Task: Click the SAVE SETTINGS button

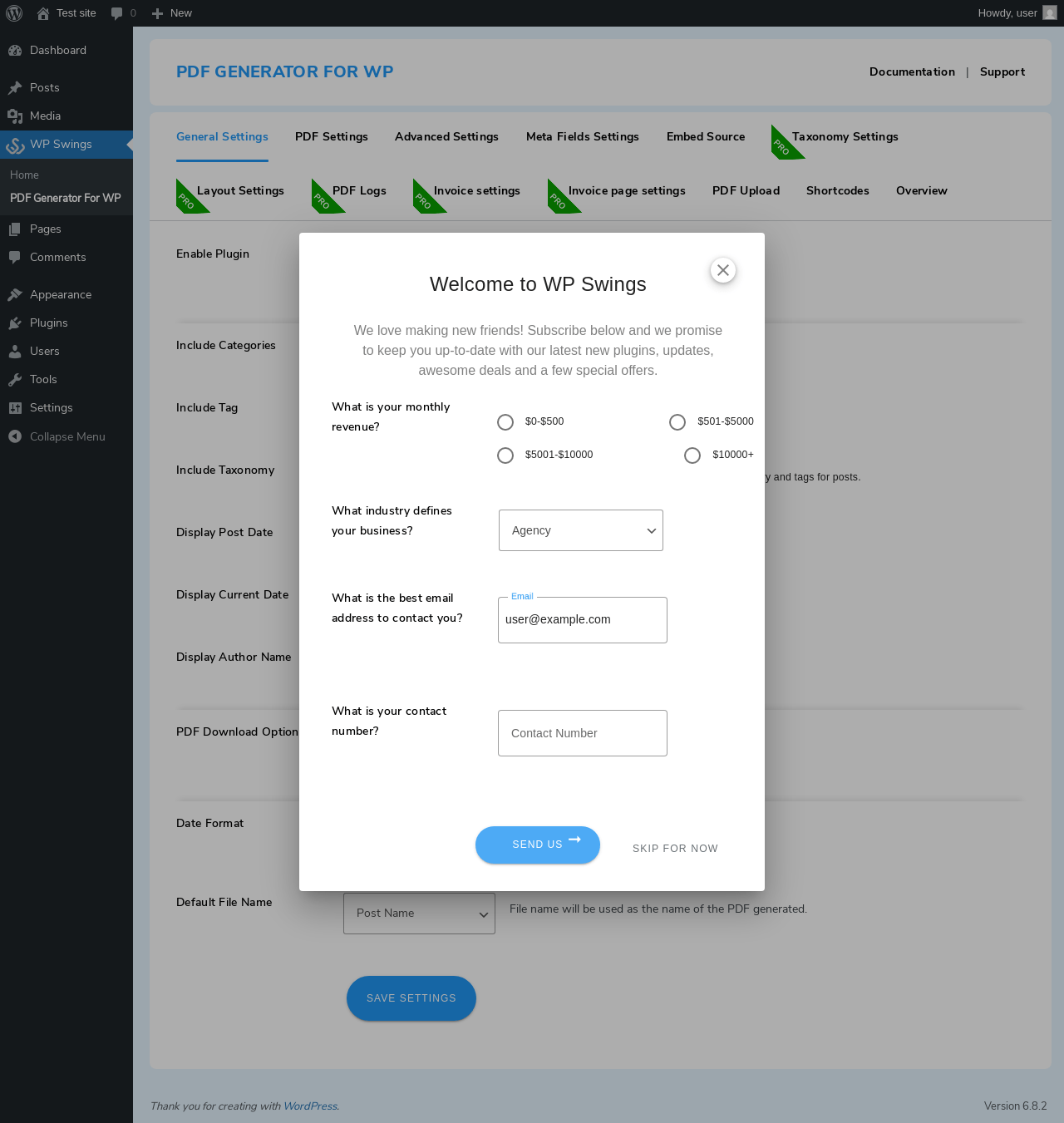Action: click(x=411, y=997)
